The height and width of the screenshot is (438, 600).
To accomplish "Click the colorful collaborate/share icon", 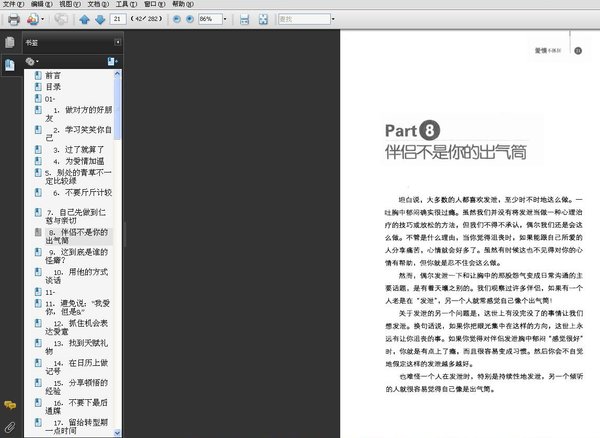I will pos(33,19).
